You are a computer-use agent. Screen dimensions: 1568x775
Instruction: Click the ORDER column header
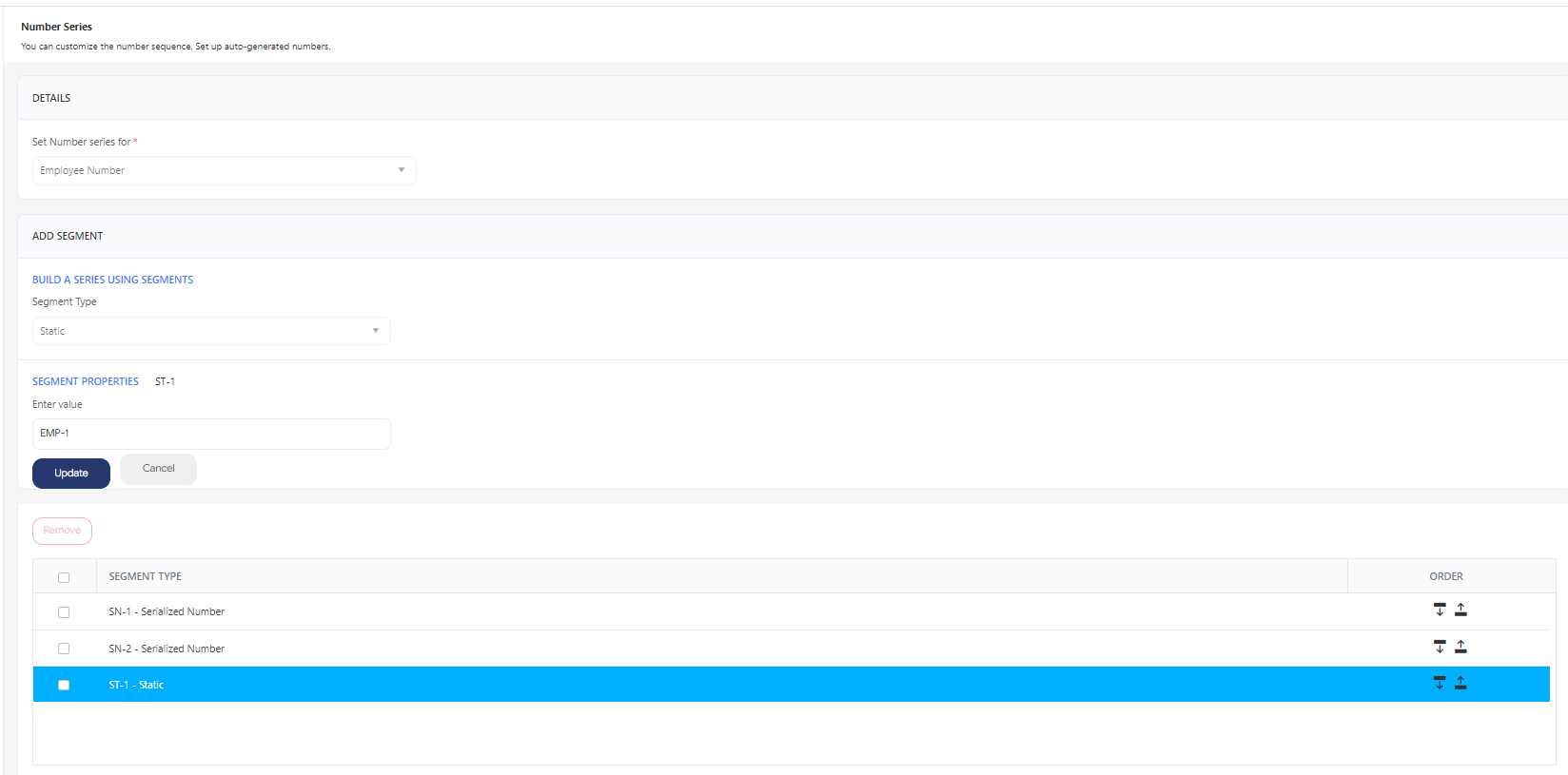1446,576
